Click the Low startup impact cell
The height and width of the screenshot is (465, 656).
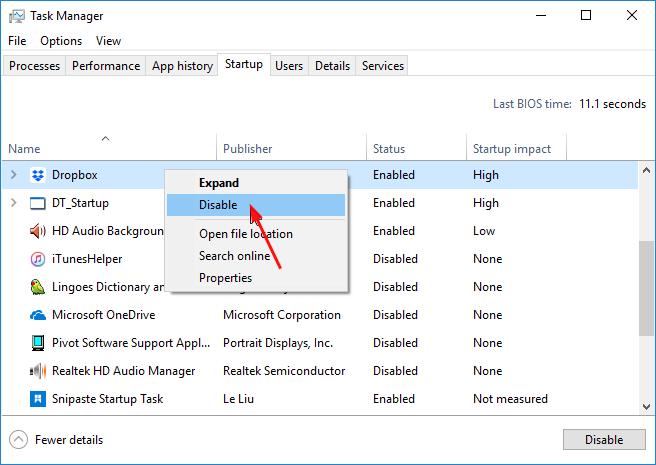point(484,231)
